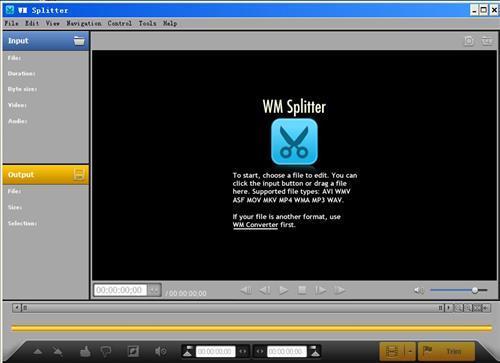Remove marker with the crossed icon
This screenshot has height=363, width=500.
[58, 351]
